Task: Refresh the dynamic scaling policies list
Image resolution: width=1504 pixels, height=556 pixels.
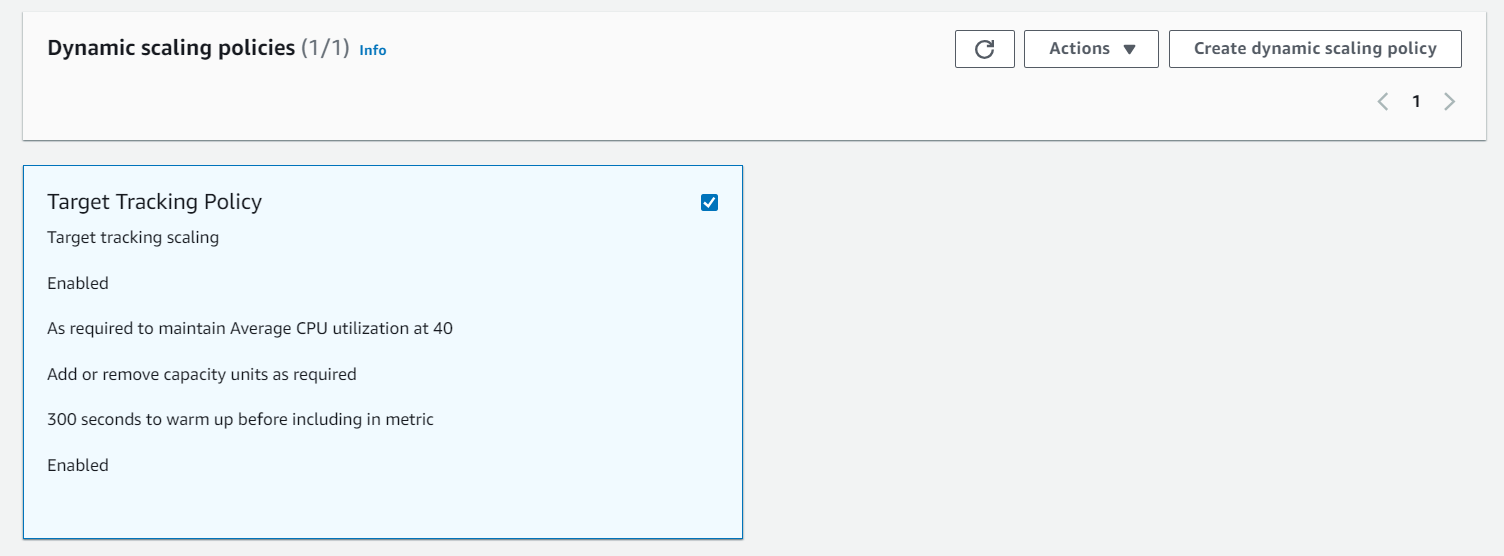Action: pos(985,49)
